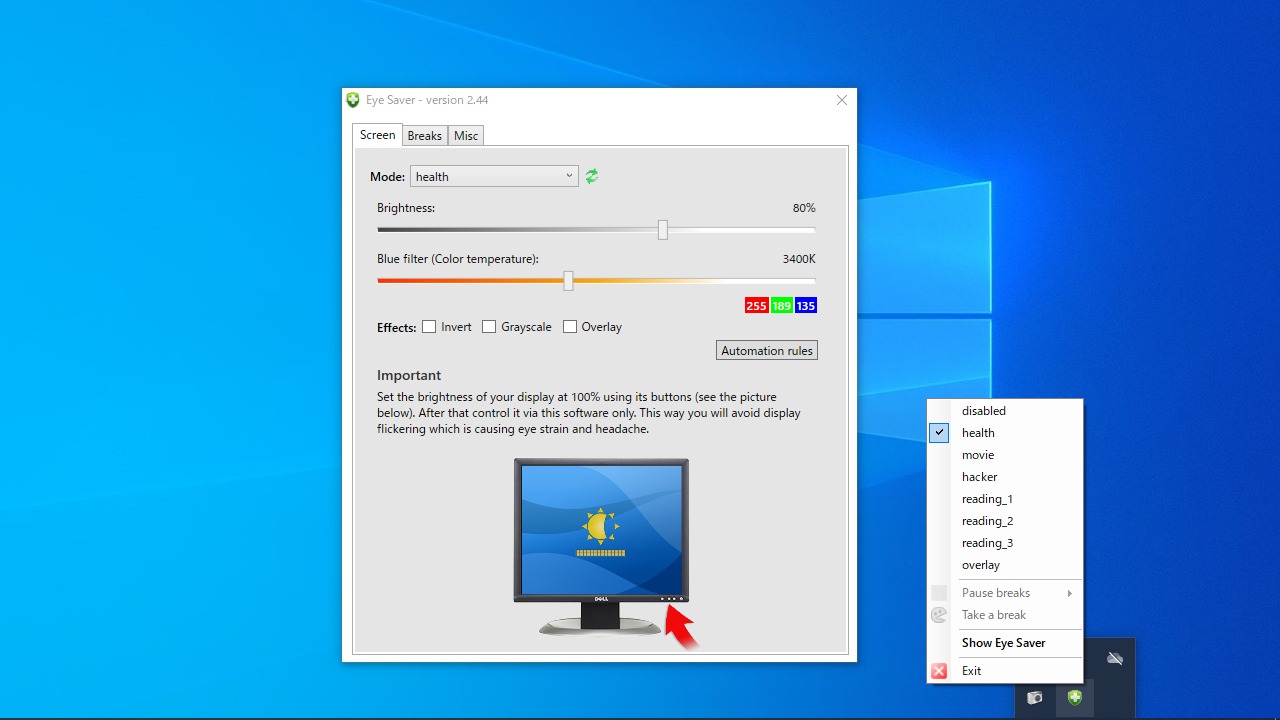Click the camera tray icon
The height and width of the screenshot is (720, 1280).
[1035, 697]
